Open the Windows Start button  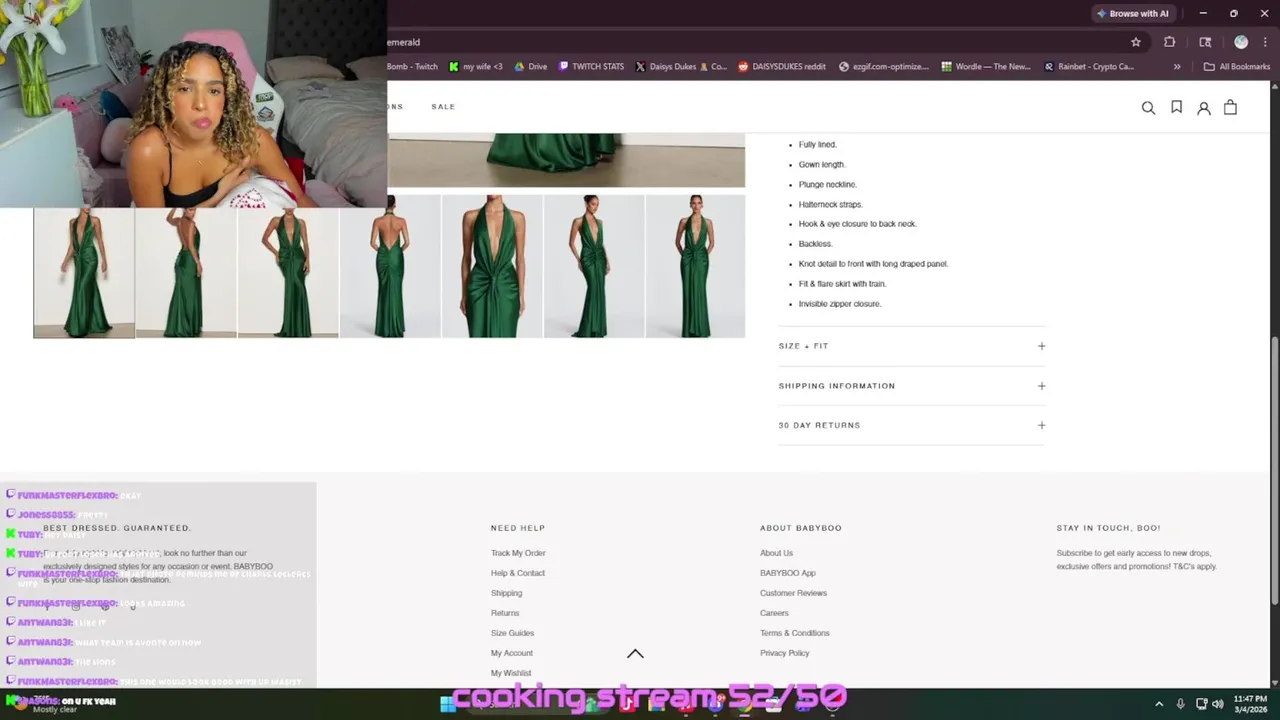(448, 704)
